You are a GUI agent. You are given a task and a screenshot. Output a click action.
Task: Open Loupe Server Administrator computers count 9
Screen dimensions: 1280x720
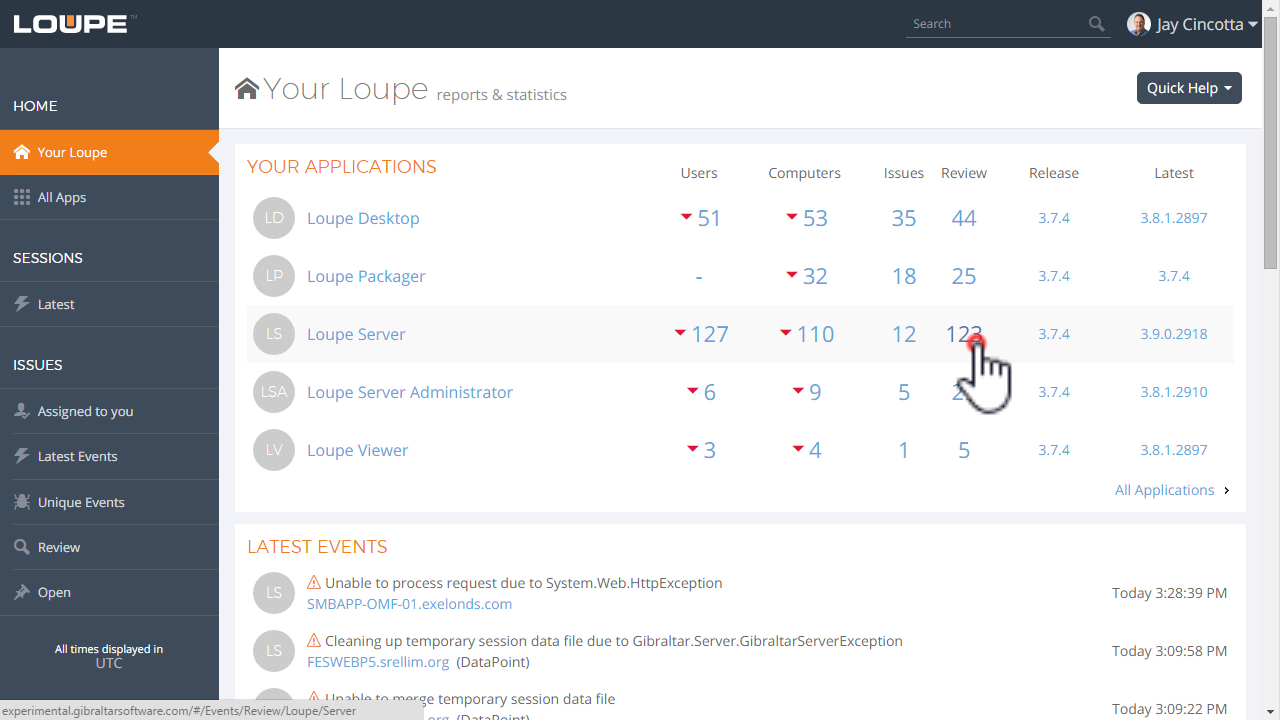point(815,392)
